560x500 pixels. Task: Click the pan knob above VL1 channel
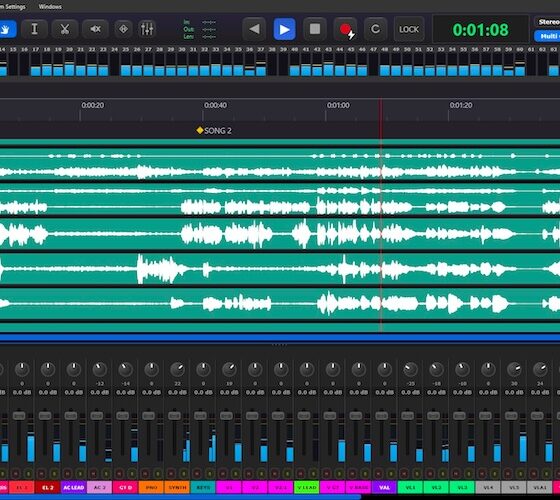410,370
